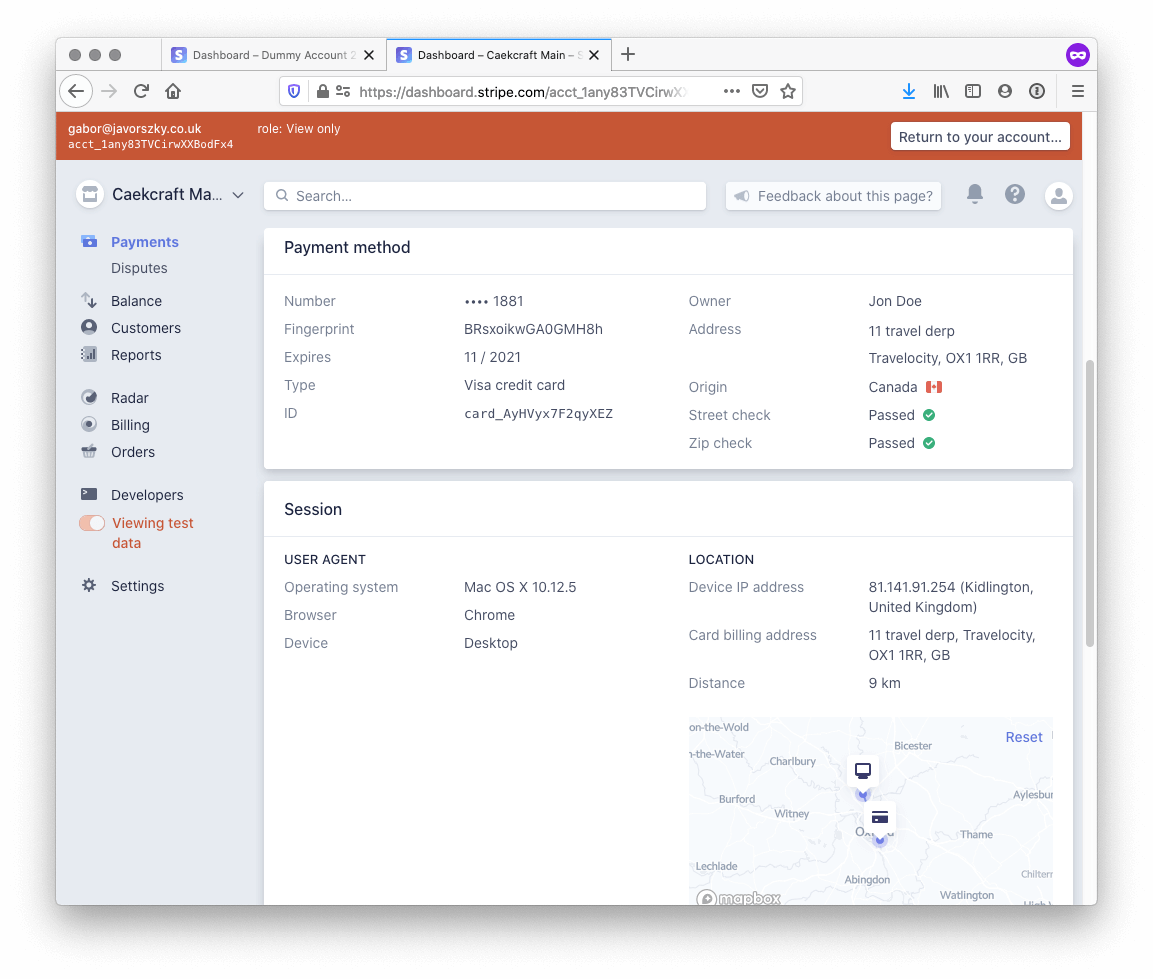Image resolution: width=1153 pixels, height=979 pixels.
Task: Go to the browser home page
Action: click(173, 91)
